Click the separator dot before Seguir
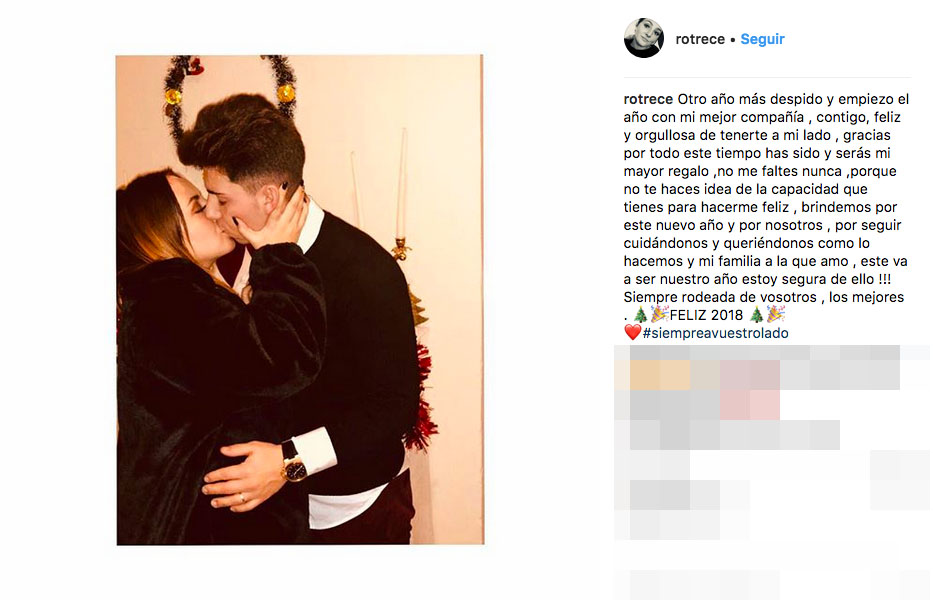The image size is (933, 600). tap(732, 40)
